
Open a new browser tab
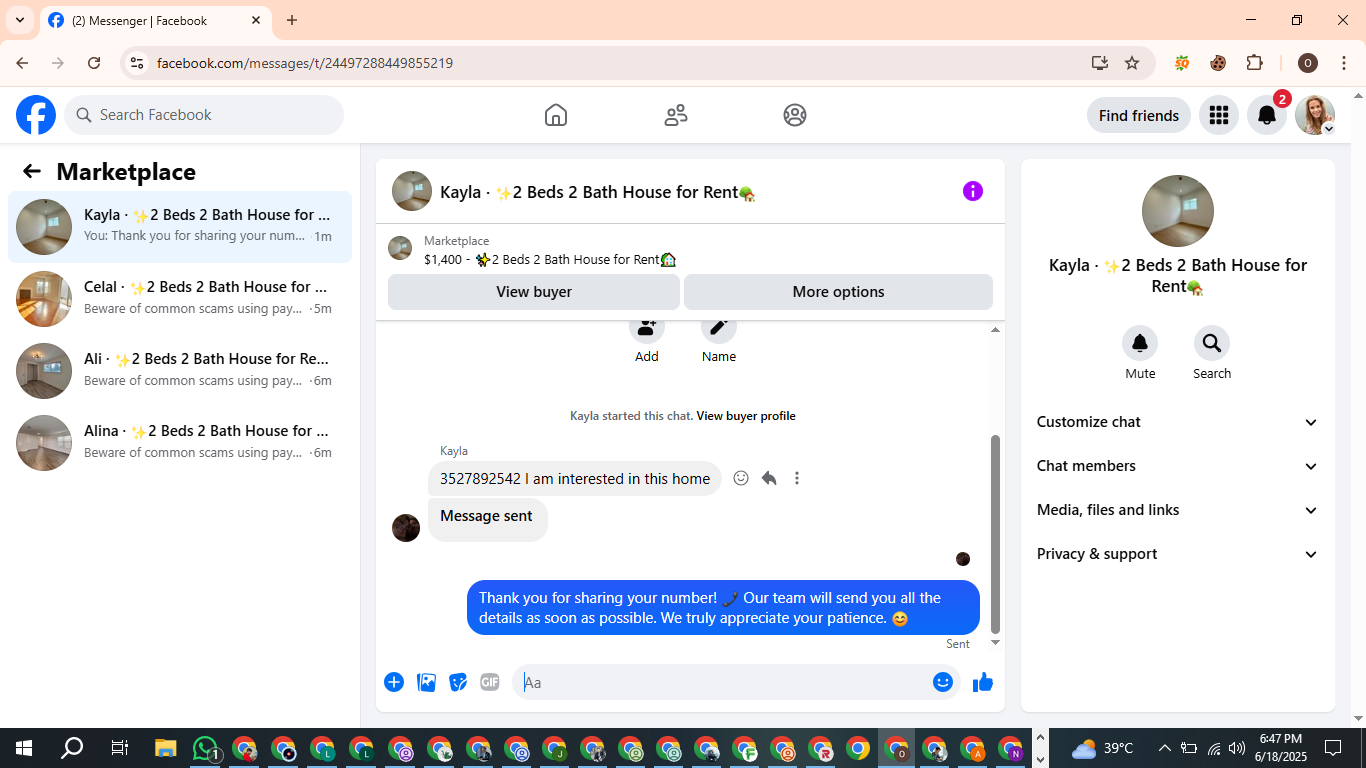tap(292, 20)
